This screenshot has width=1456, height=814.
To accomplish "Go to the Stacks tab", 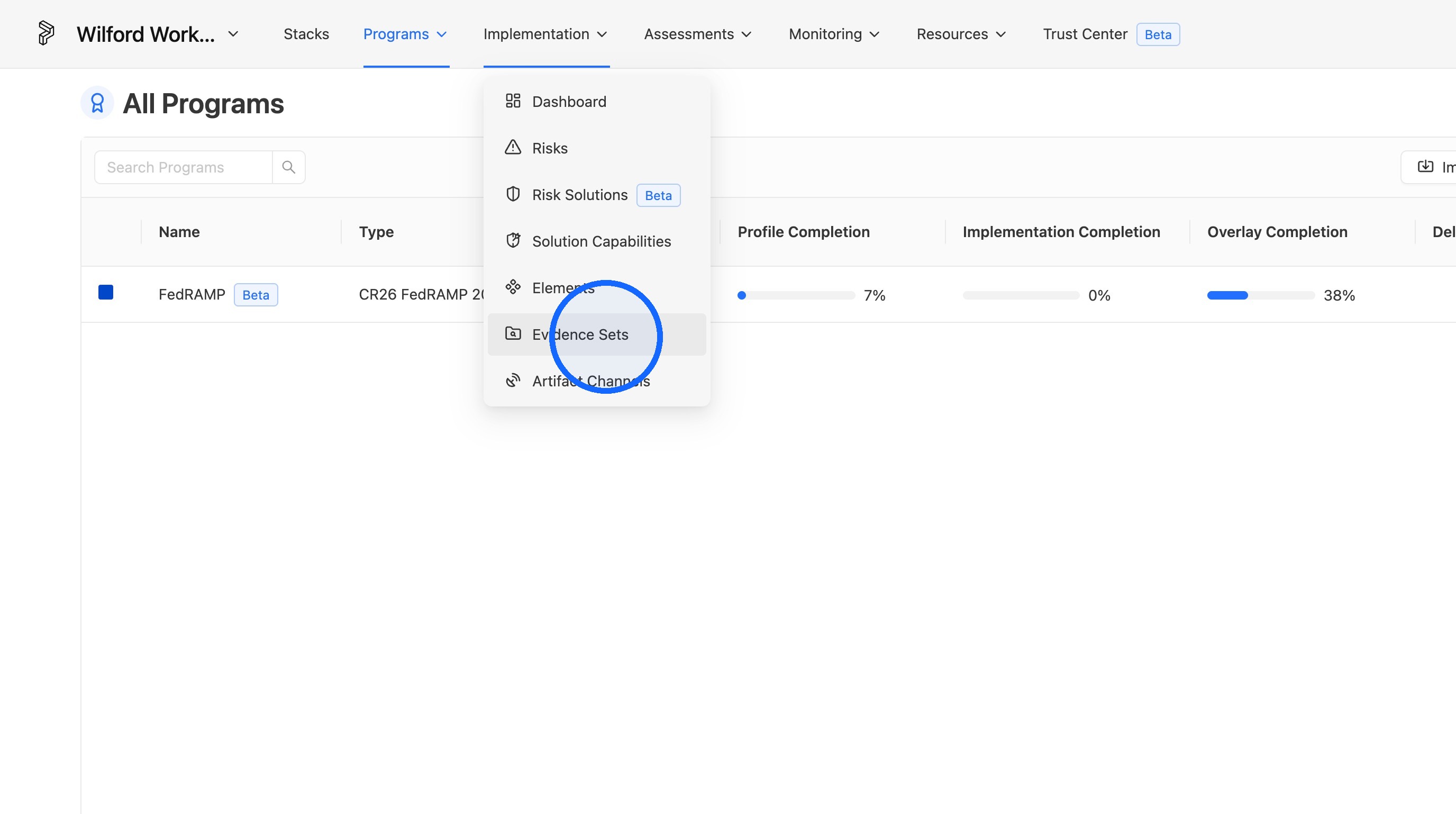I will 306,34.
